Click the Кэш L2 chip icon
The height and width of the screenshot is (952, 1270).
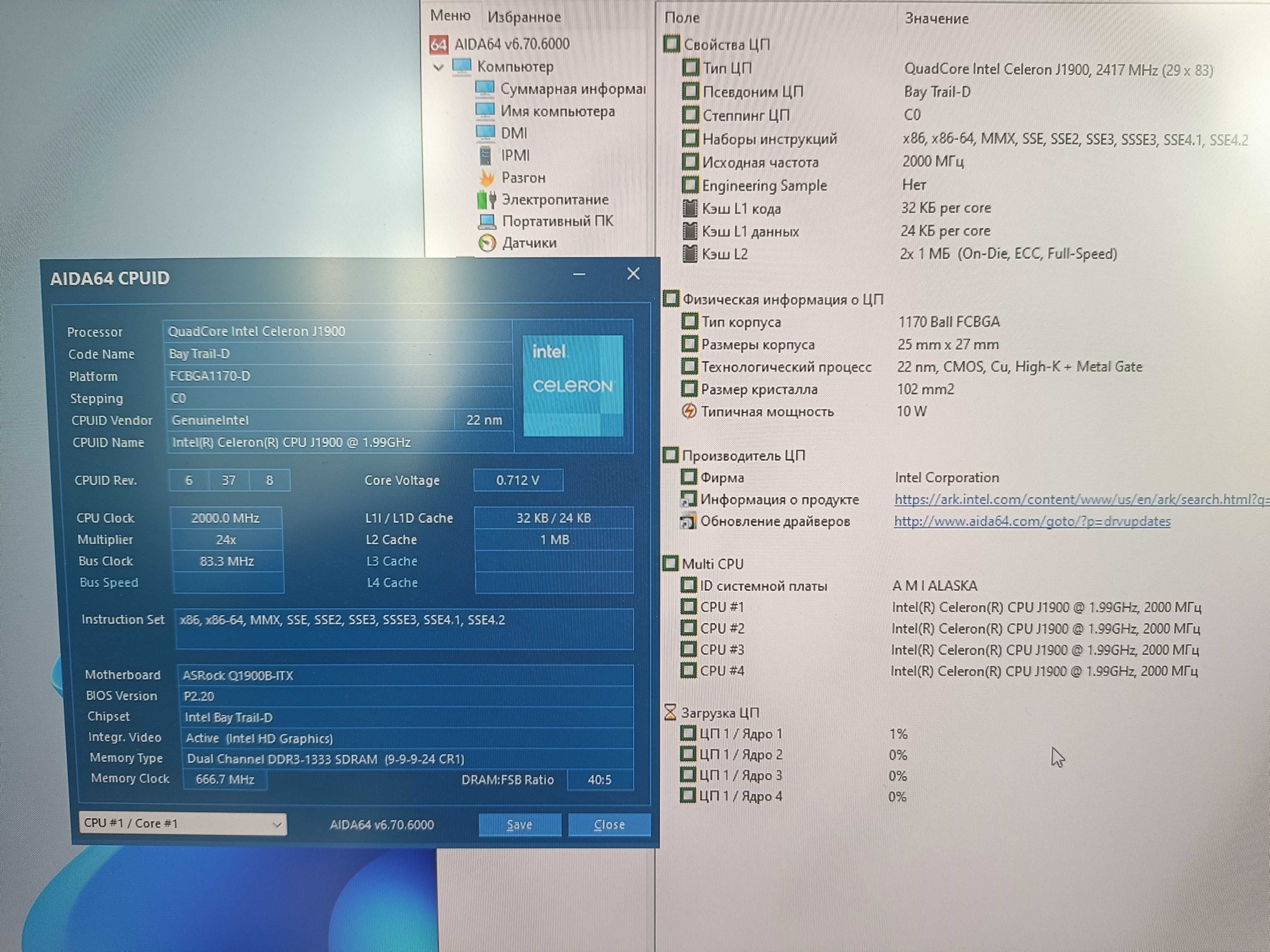coord(690,253)
